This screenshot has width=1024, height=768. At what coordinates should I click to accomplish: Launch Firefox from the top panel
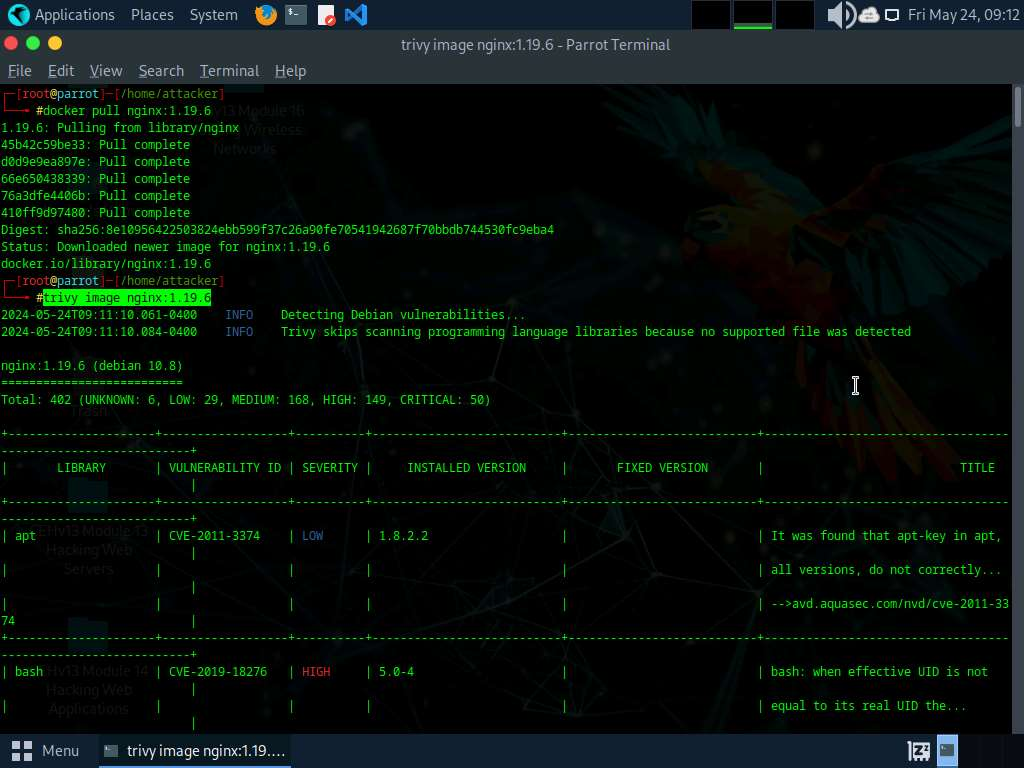click(265, 15)
